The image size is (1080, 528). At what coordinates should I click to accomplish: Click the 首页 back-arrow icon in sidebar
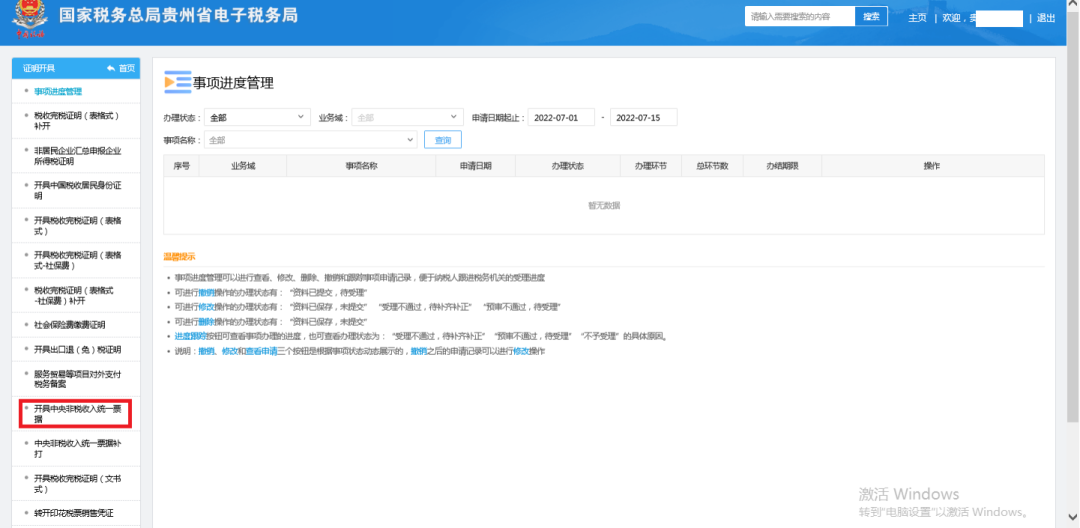click(x=111, y=68)
